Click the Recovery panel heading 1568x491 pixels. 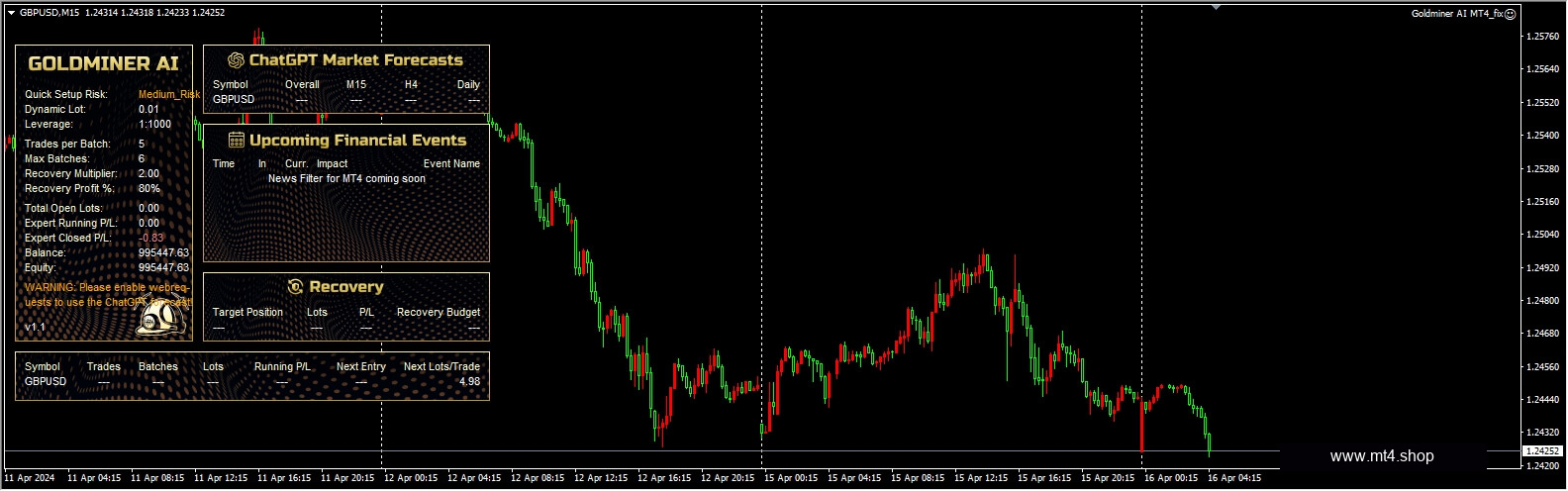[x=345, y=287]
